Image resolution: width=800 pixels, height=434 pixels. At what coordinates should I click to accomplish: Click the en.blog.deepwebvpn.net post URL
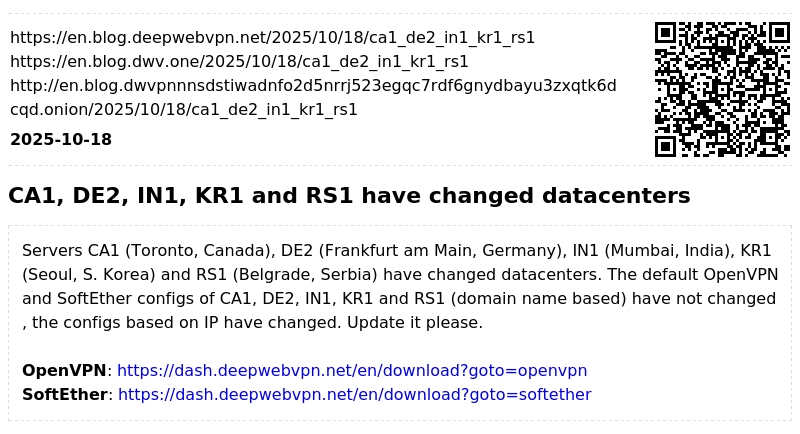click(x=272, y=38)
